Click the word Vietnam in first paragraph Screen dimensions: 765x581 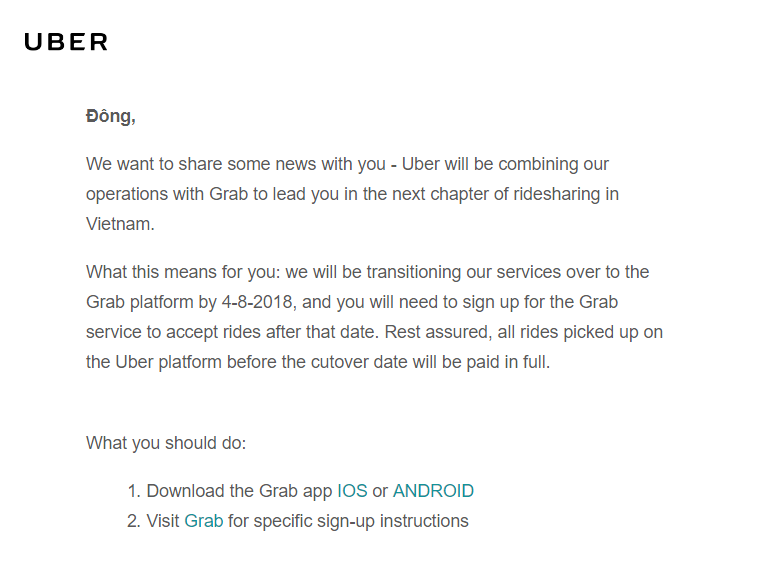[120, 224]
